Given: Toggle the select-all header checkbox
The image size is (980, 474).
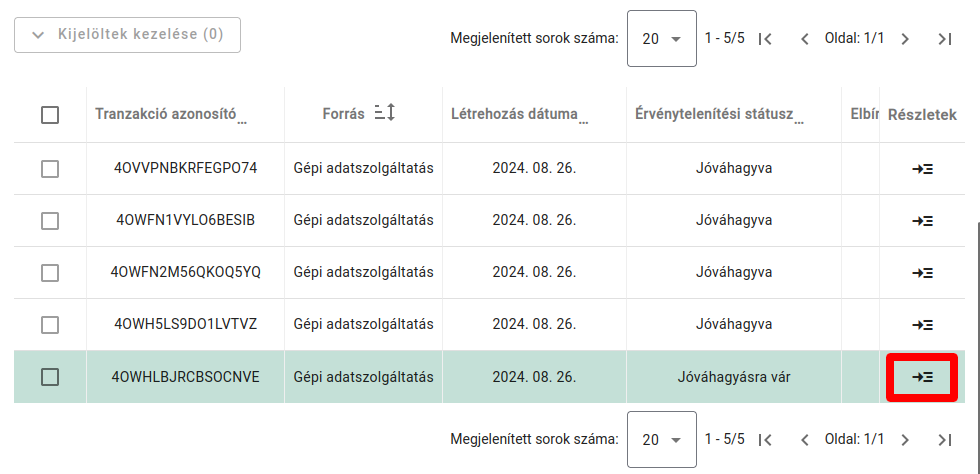Looking at the screenshot, I should tap(50, 115).
